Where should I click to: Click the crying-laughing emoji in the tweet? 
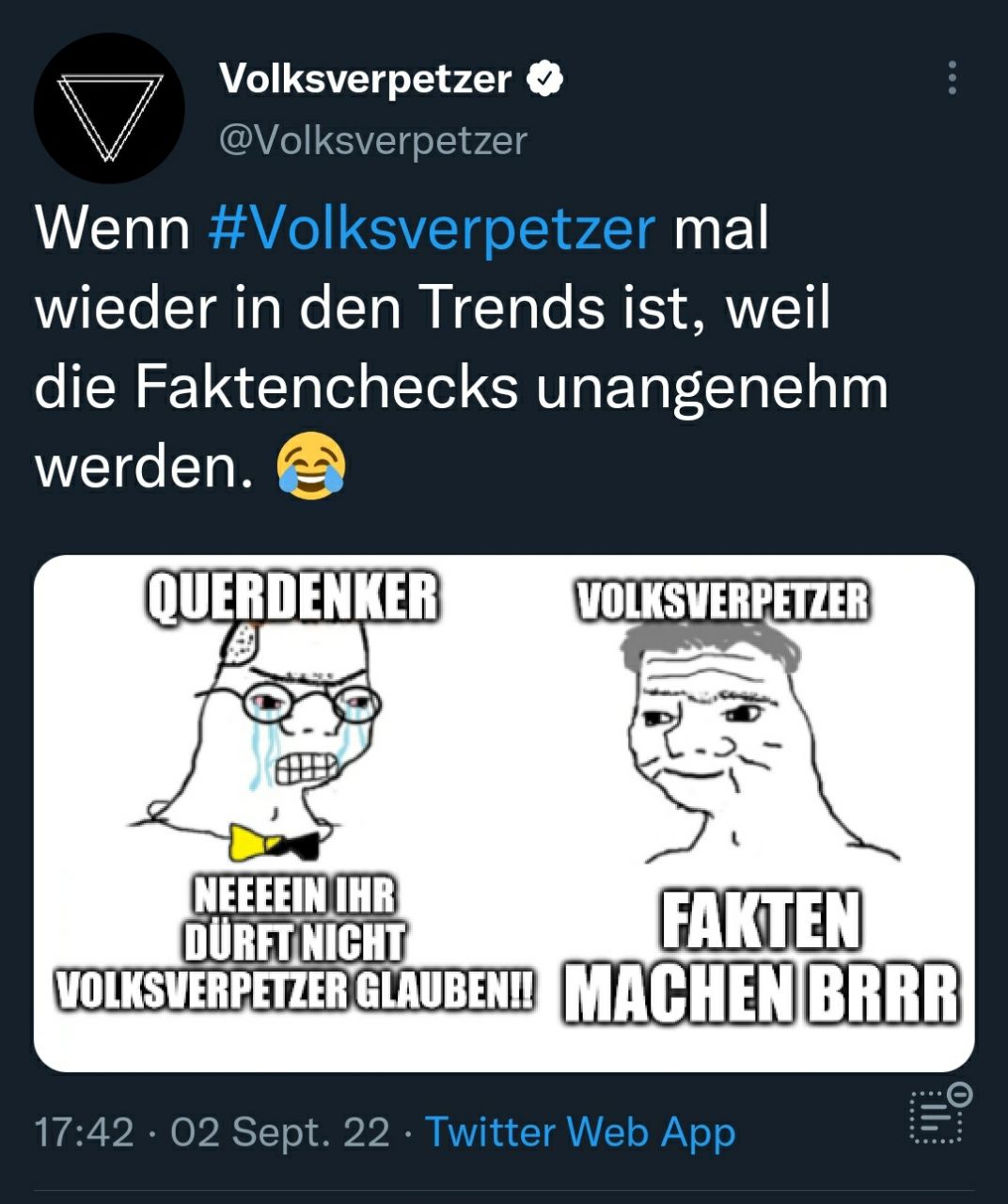(x=311, y=467)
